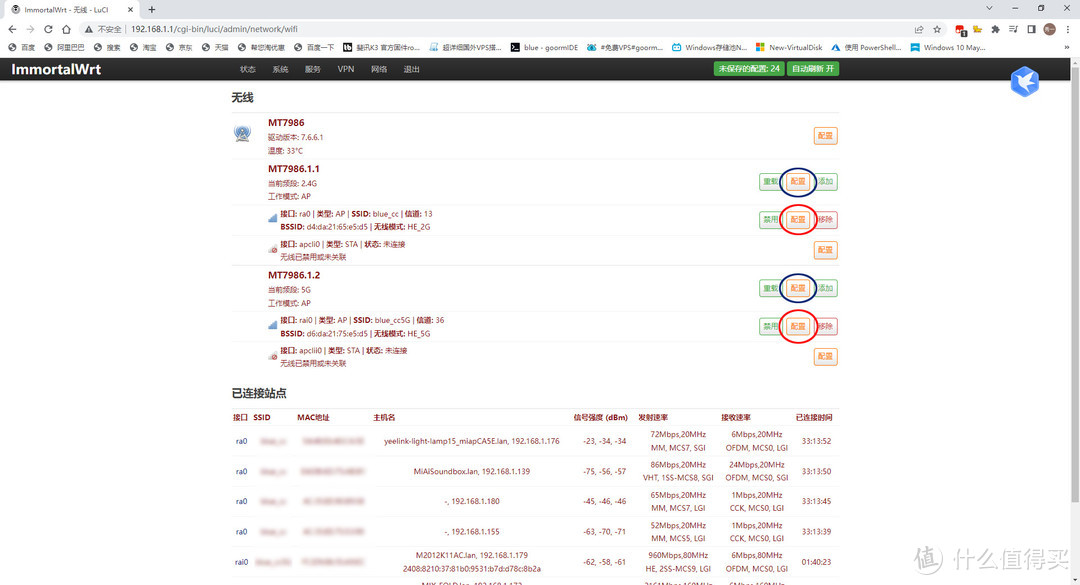The image size is (1080, 585).
Task: Click the ra0 signal strength icon
Action: point(272,218)
